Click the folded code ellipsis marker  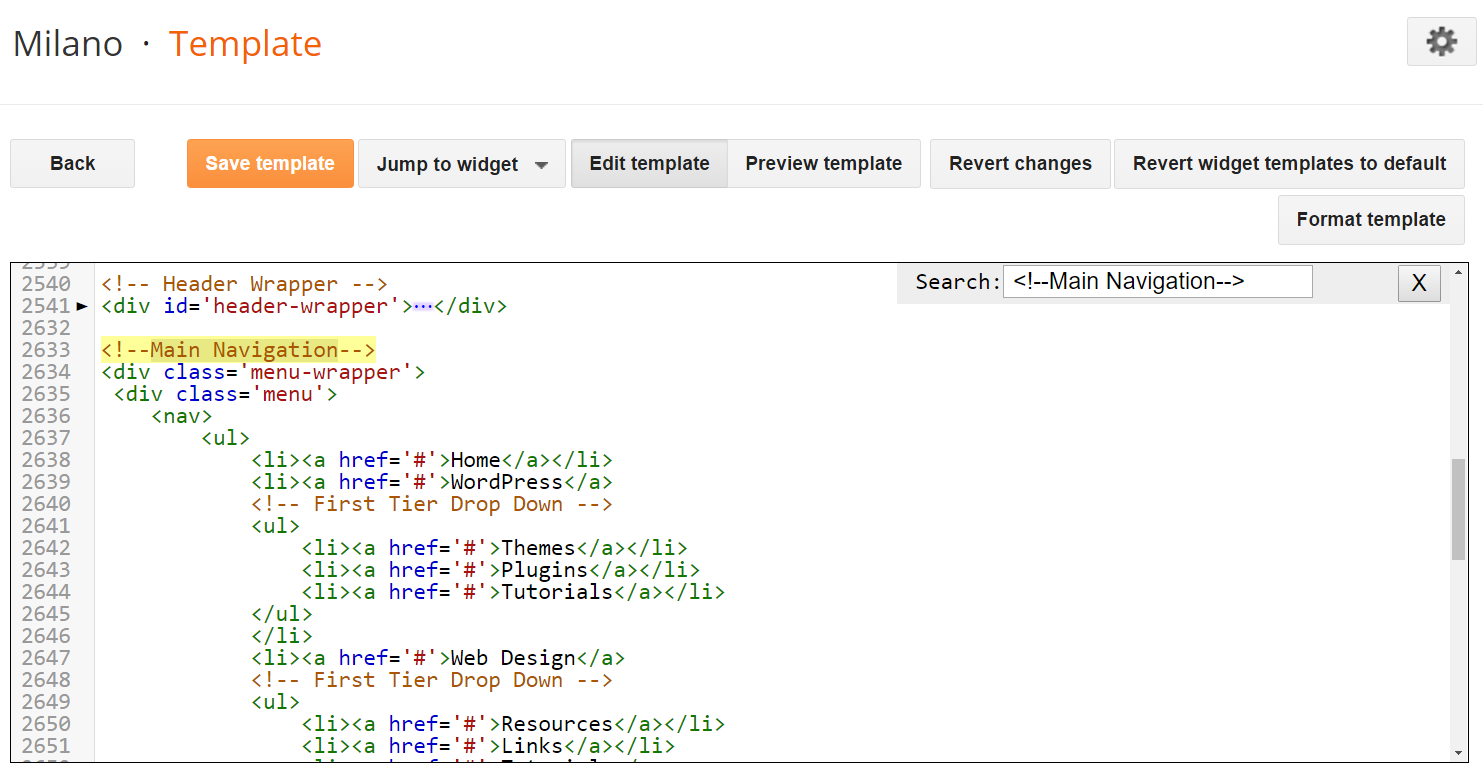[x=424, y=306]
